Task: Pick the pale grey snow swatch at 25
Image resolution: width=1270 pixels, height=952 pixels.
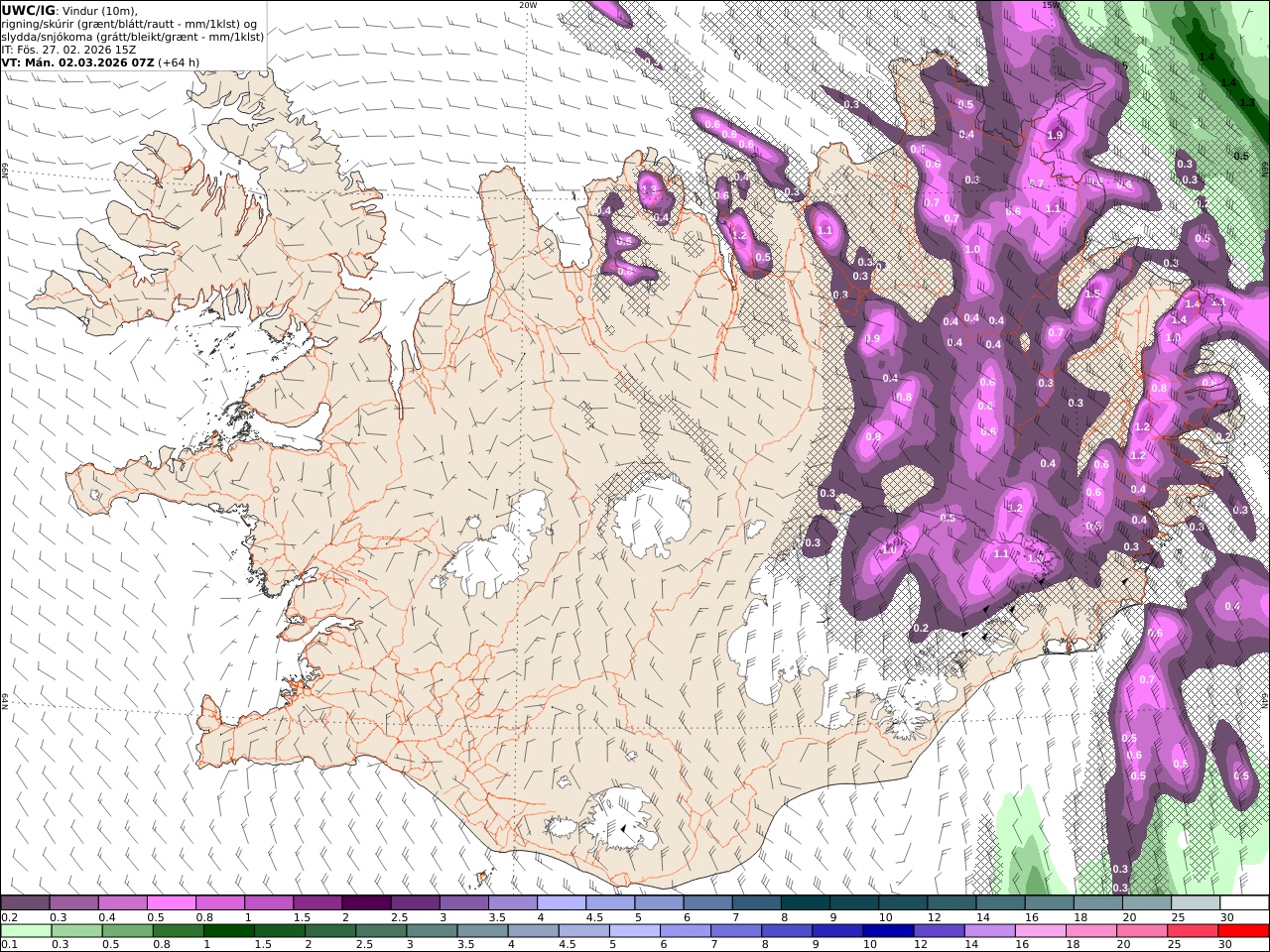Action: click(x=1196, y=903)
